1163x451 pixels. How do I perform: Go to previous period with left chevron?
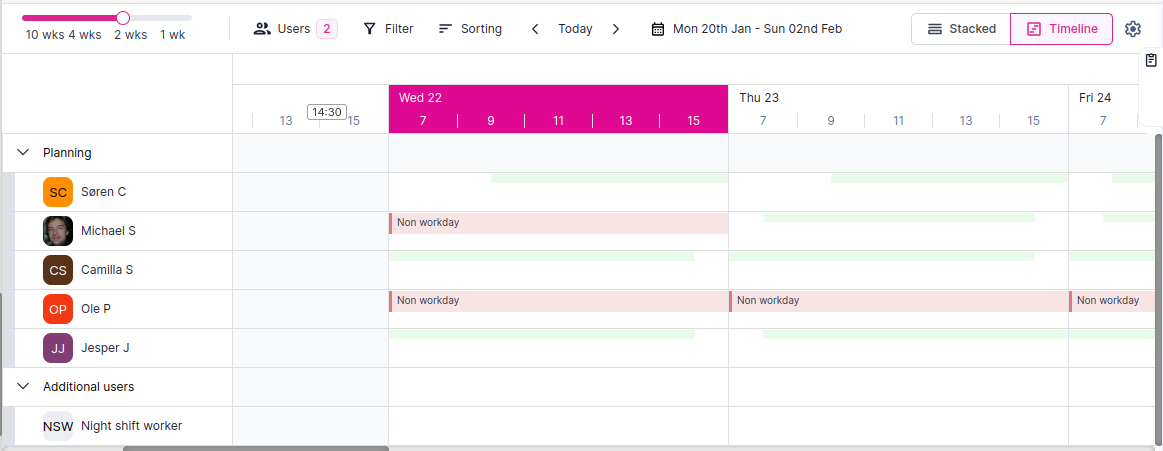[x=535, y=29]
